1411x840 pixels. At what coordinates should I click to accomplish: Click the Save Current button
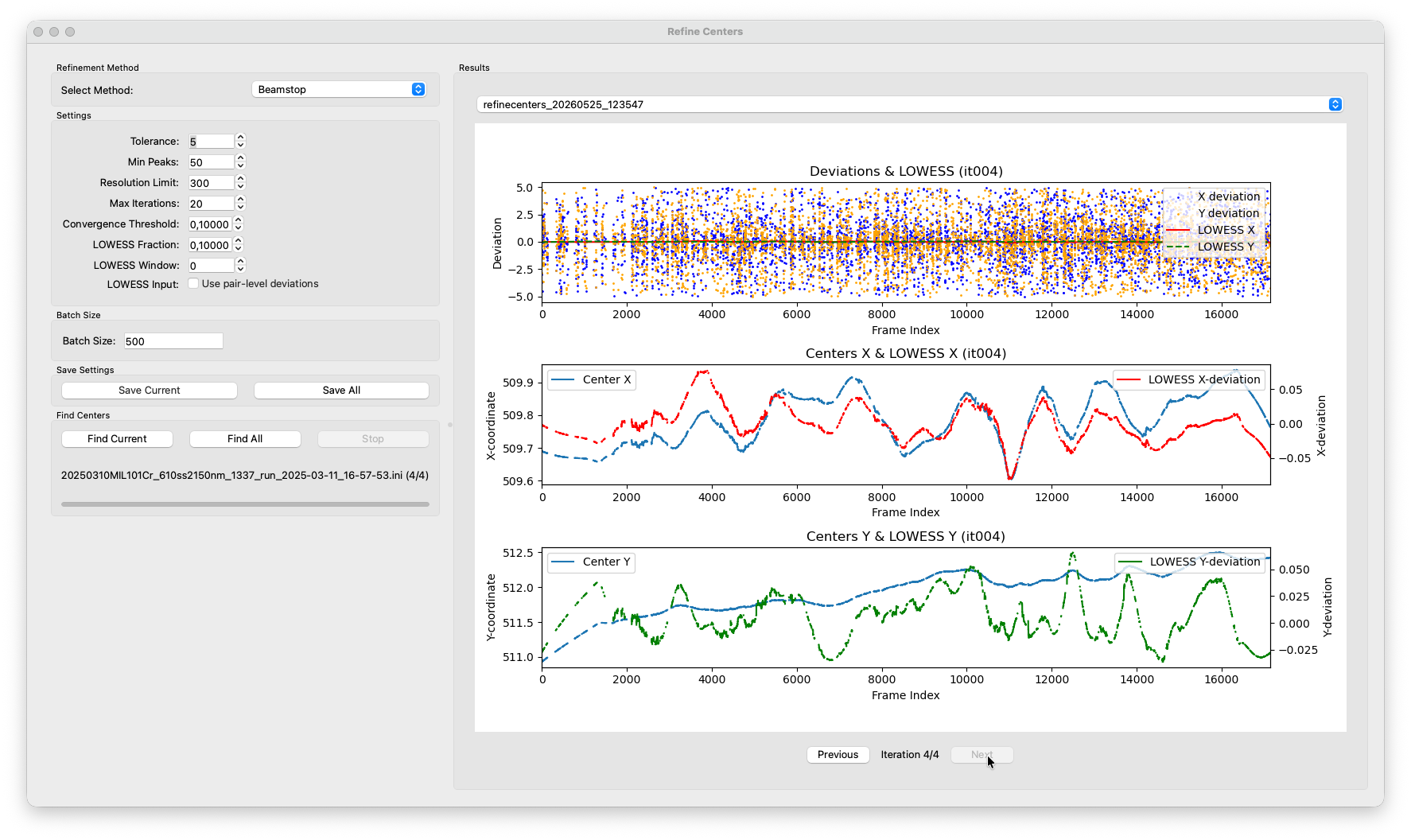tap(150, 391)
